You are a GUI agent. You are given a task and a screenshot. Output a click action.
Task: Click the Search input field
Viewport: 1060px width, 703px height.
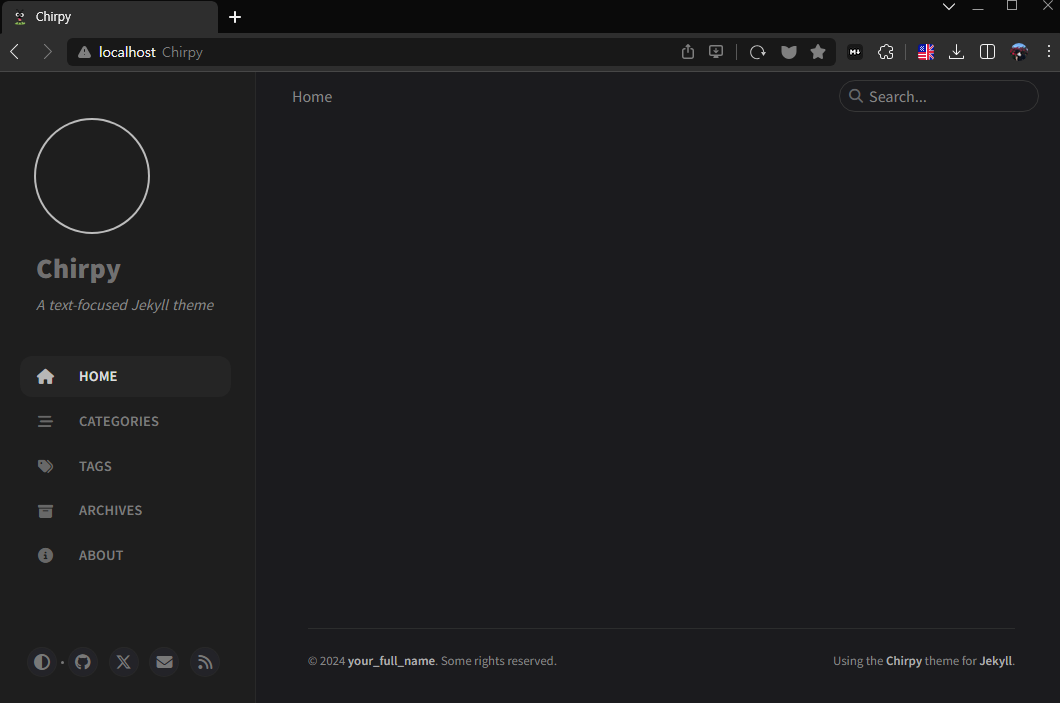click(938, 96)
